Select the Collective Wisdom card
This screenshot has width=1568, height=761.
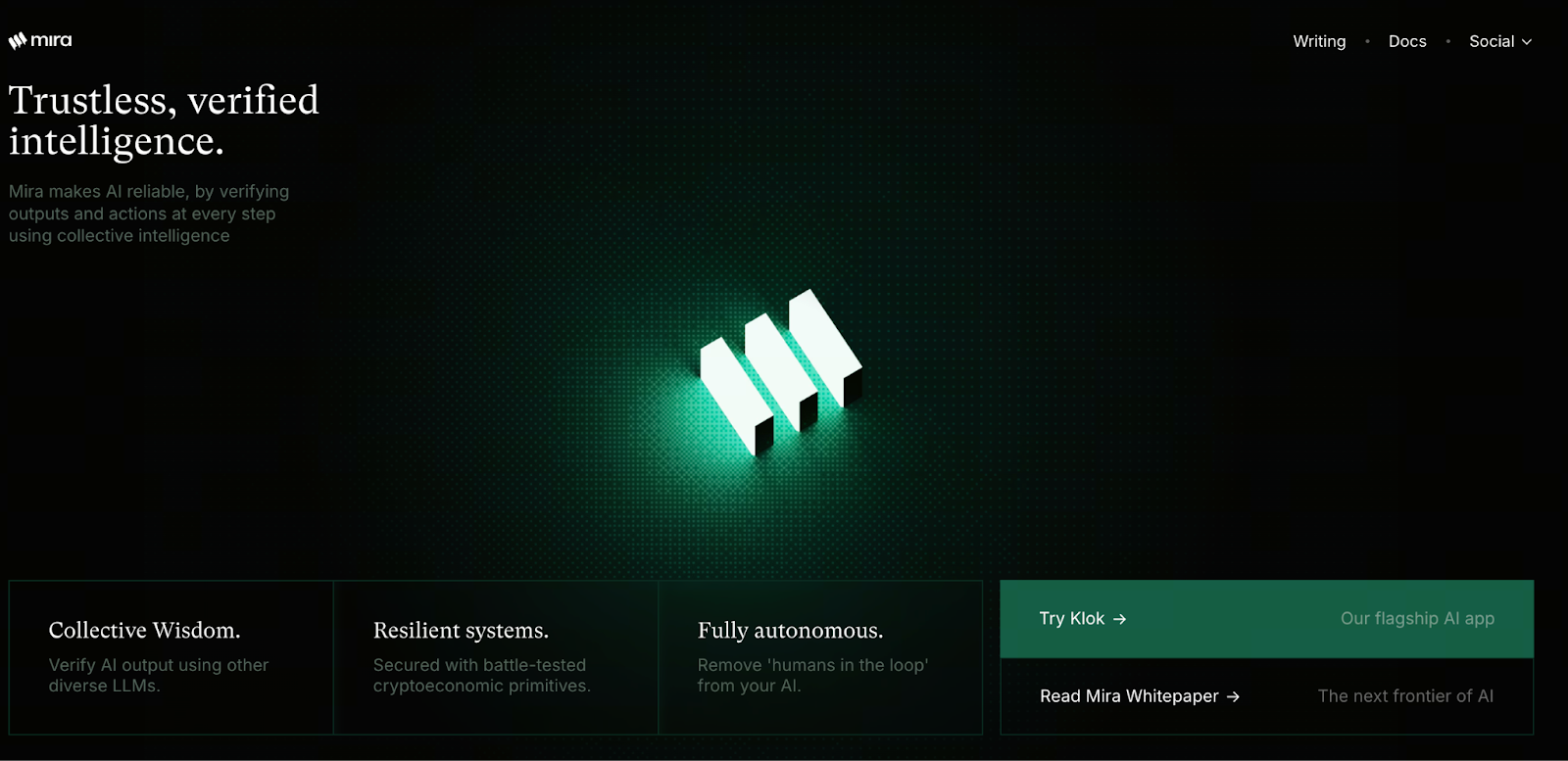tap(171, 657)
